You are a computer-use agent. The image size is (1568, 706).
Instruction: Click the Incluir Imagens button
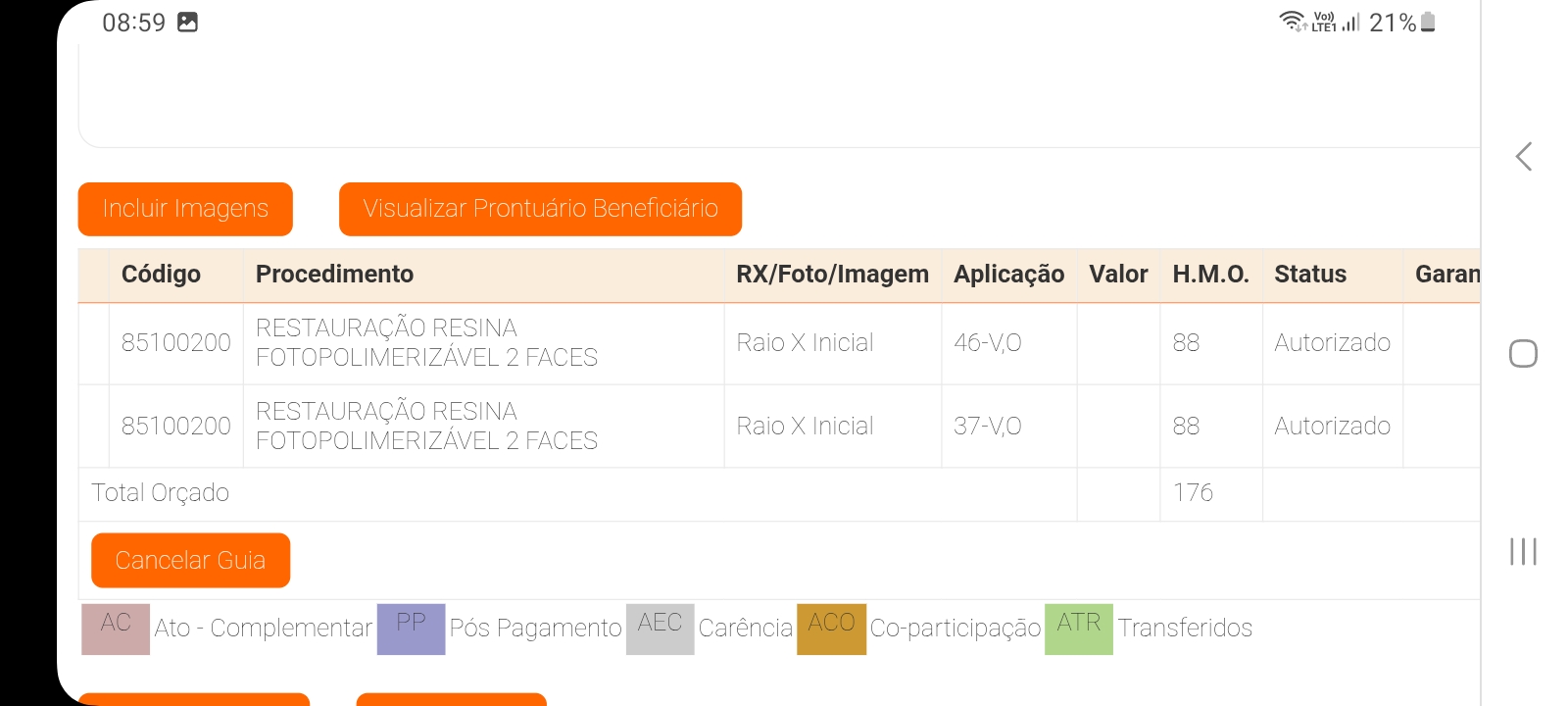185,209
